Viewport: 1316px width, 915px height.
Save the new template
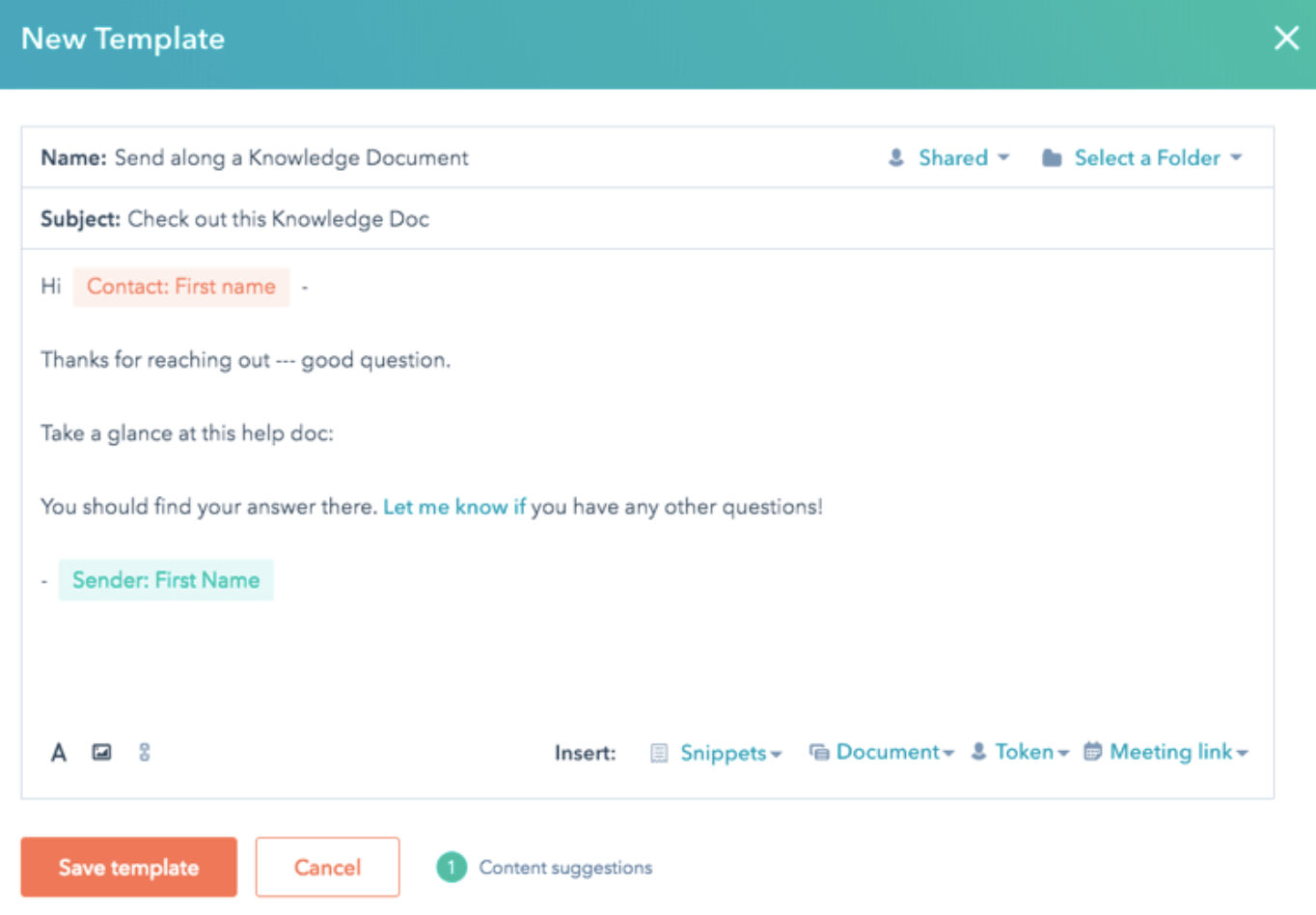coord(128,867)
